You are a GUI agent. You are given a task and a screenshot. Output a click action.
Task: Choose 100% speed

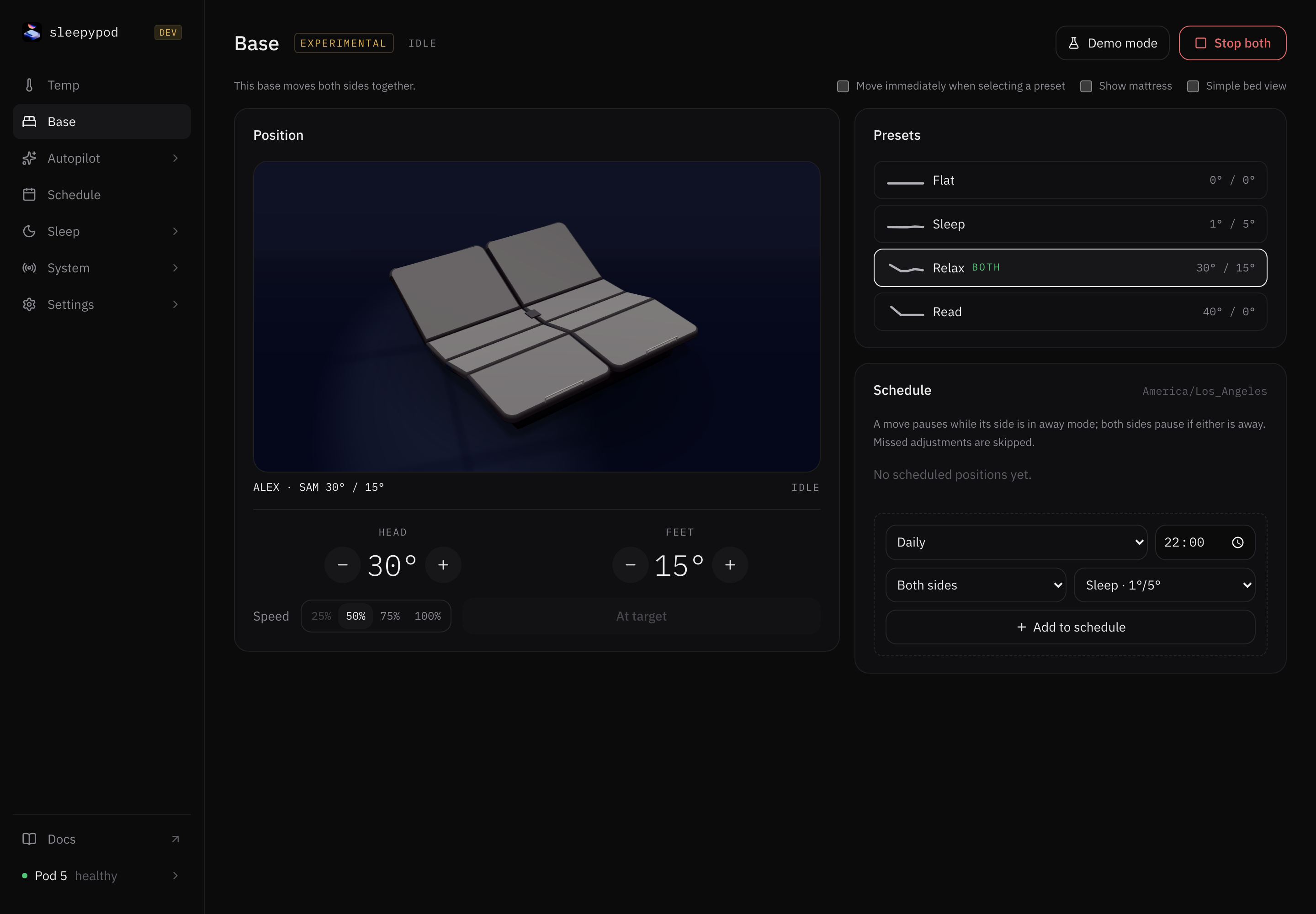coord(428,616)
